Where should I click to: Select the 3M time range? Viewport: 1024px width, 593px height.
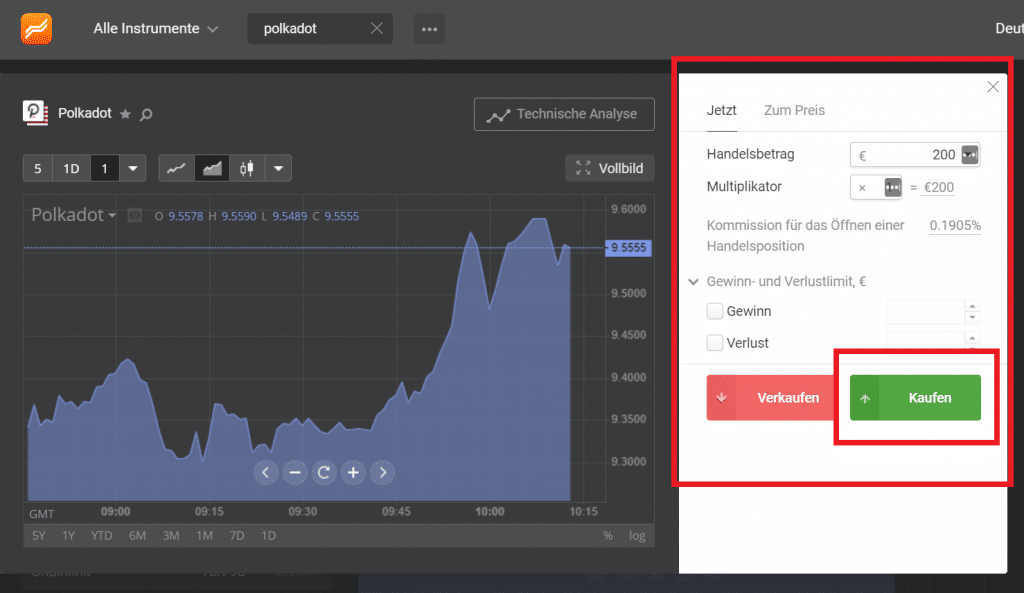click(171, 536)
